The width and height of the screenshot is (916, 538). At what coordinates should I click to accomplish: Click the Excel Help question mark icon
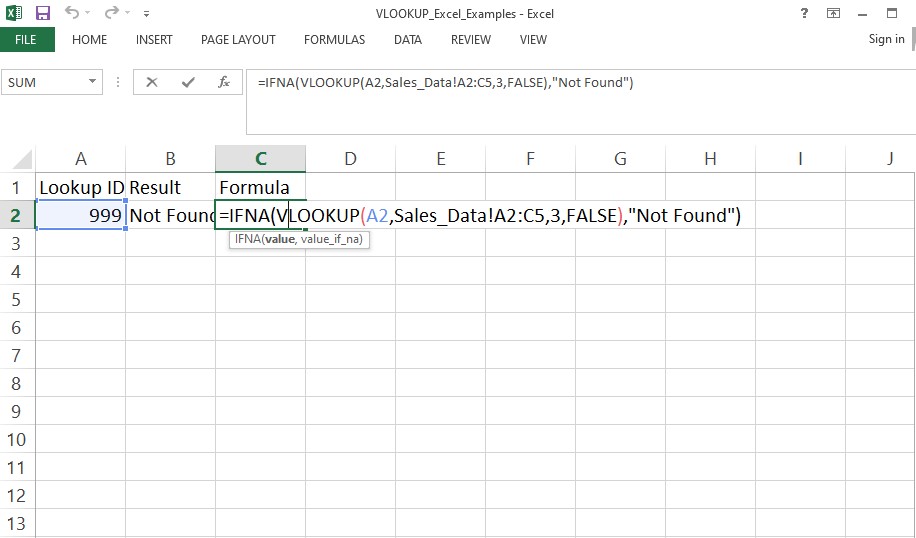805,14
